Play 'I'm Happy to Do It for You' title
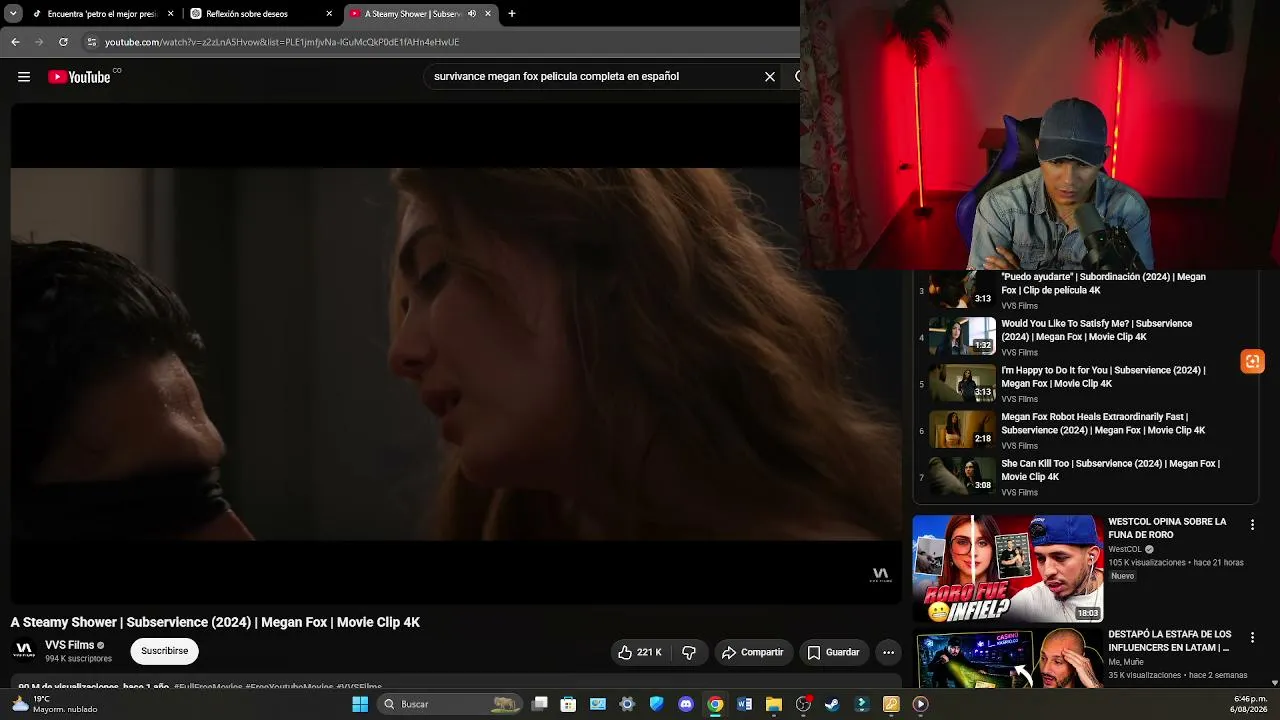This screenshot has width=1280, height=720. (x=1103, y=377)
